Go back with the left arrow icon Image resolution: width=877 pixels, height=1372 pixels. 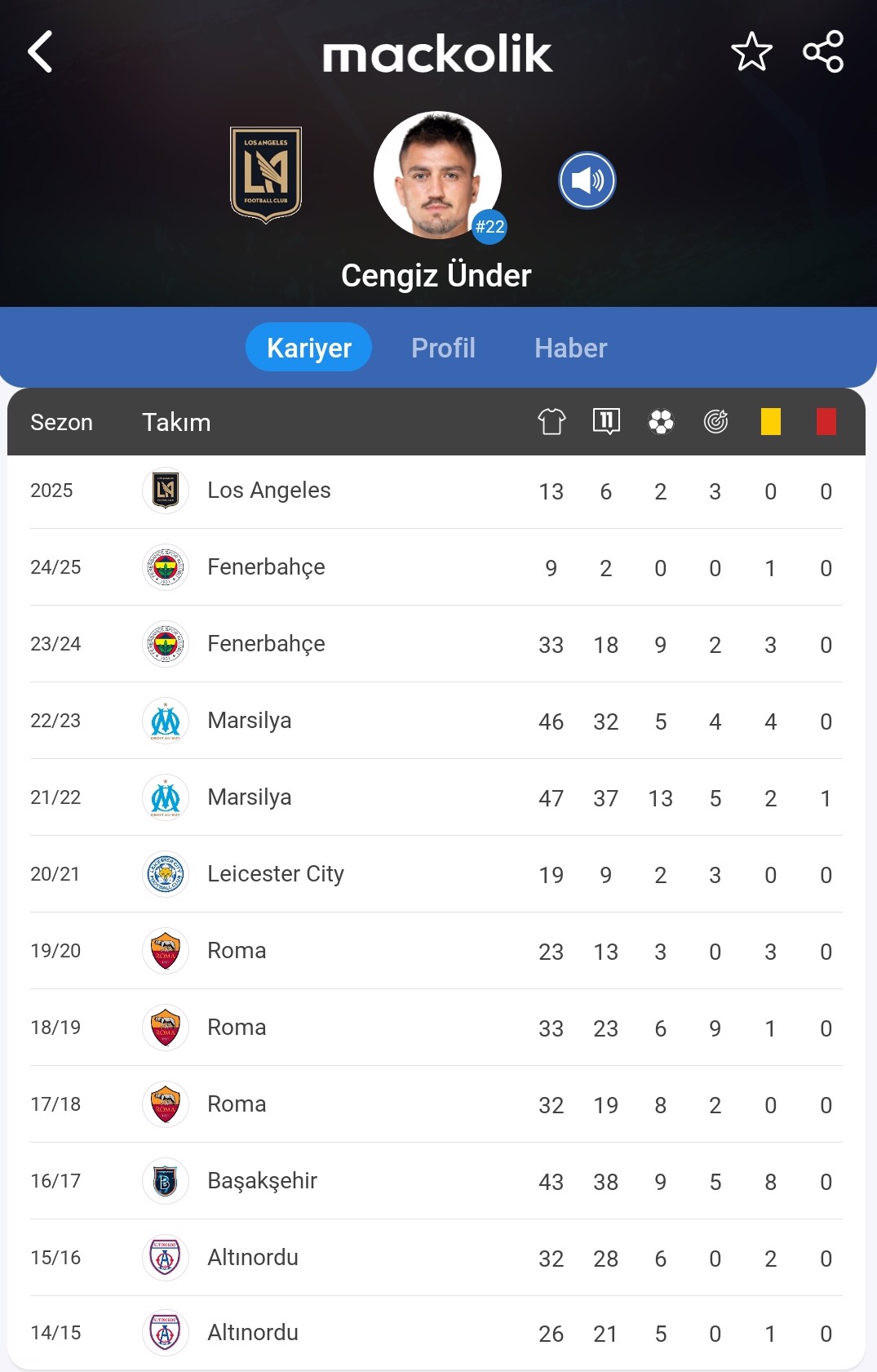pyautogui.click(x=40, y=52)
